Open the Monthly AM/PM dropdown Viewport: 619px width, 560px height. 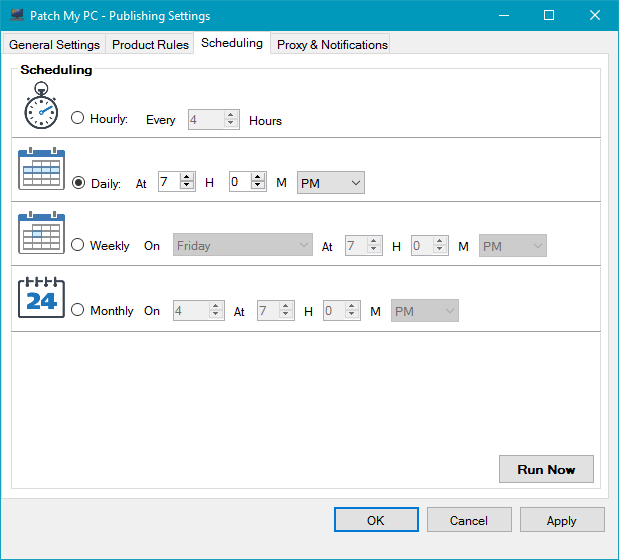[x=425, y=311]
